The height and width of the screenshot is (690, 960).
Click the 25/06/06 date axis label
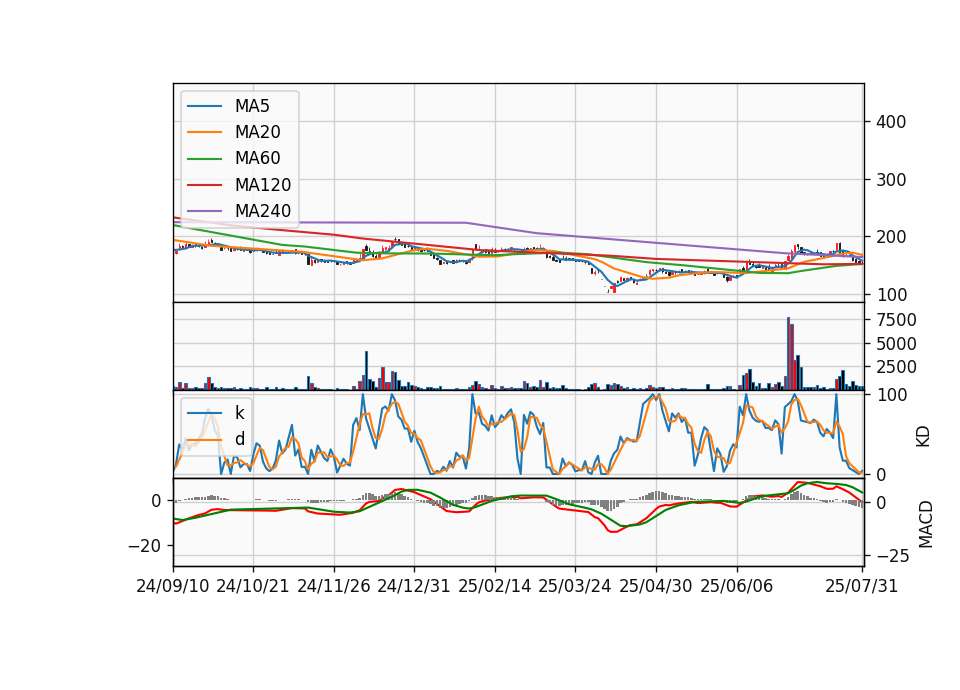(x=737, y=586)
